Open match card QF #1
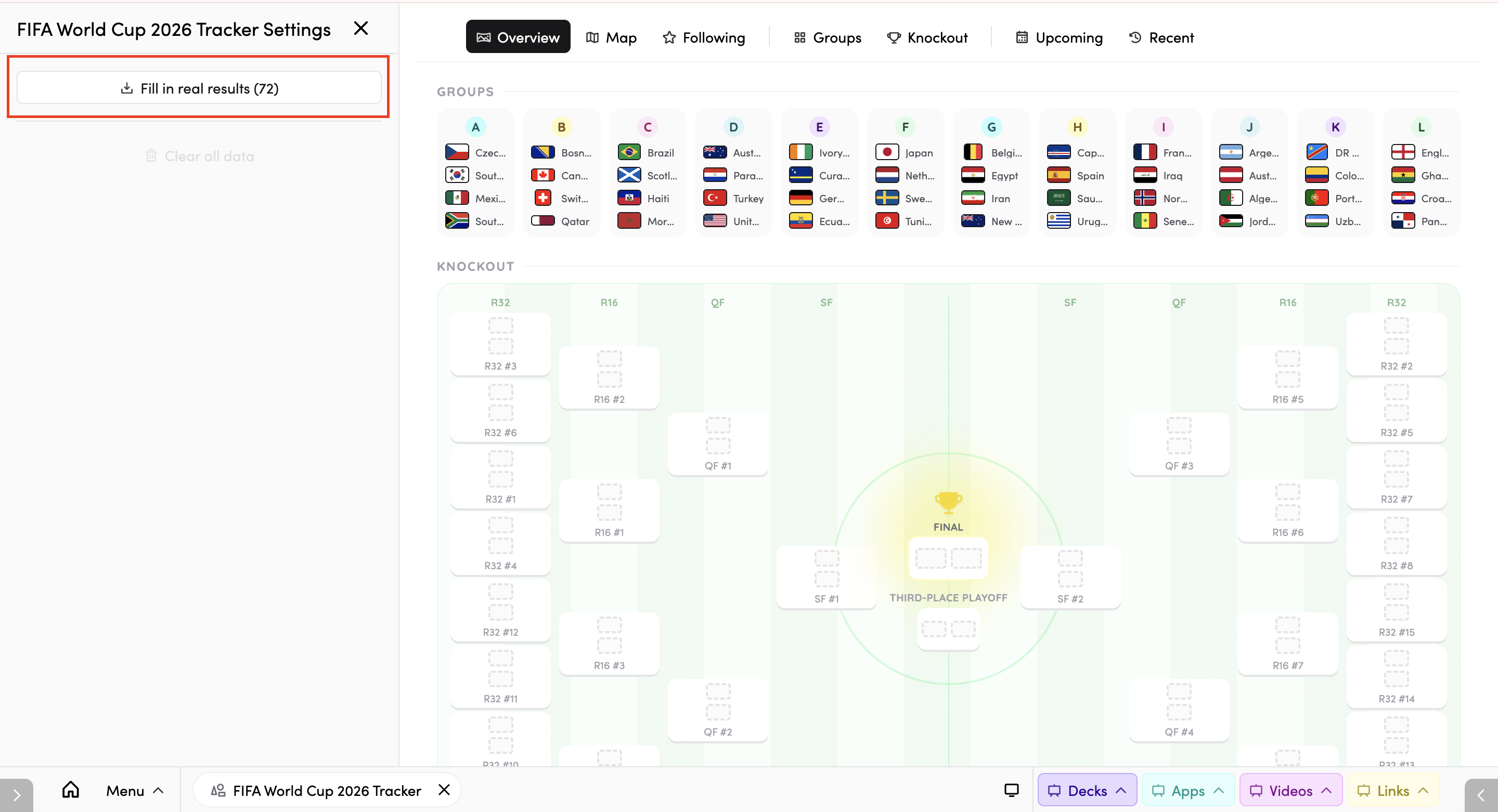This screenshot has width=1498, height=812. pyautogui.click(x=718, y=444)
